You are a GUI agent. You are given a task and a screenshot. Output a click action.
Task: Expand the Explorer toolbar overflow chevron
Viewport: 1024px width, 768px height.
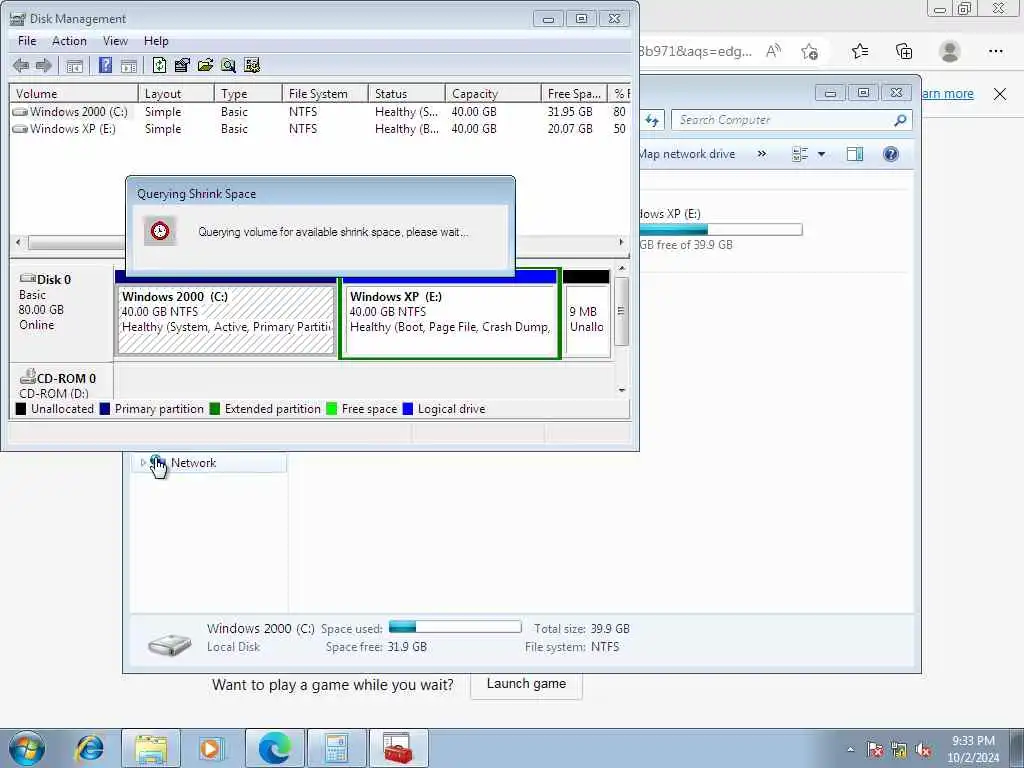[x=761, y=154]
